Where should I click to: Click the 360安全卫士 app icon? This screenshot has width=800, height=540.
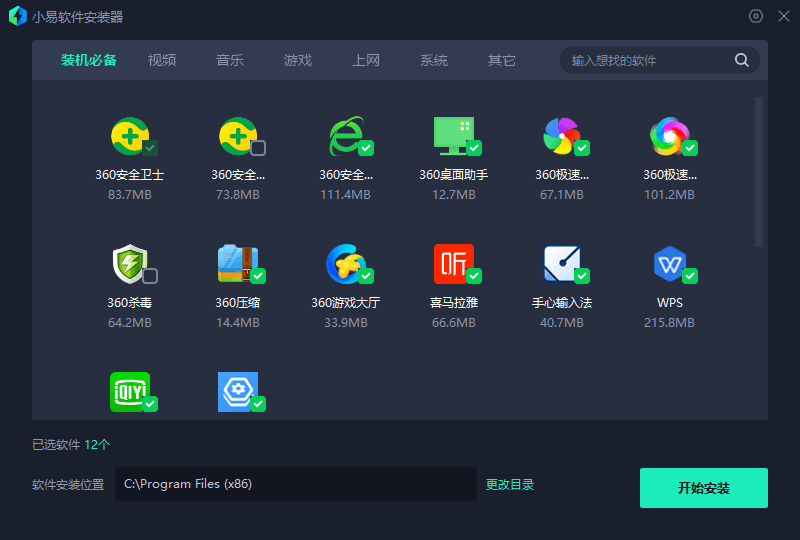coord(129,136)
